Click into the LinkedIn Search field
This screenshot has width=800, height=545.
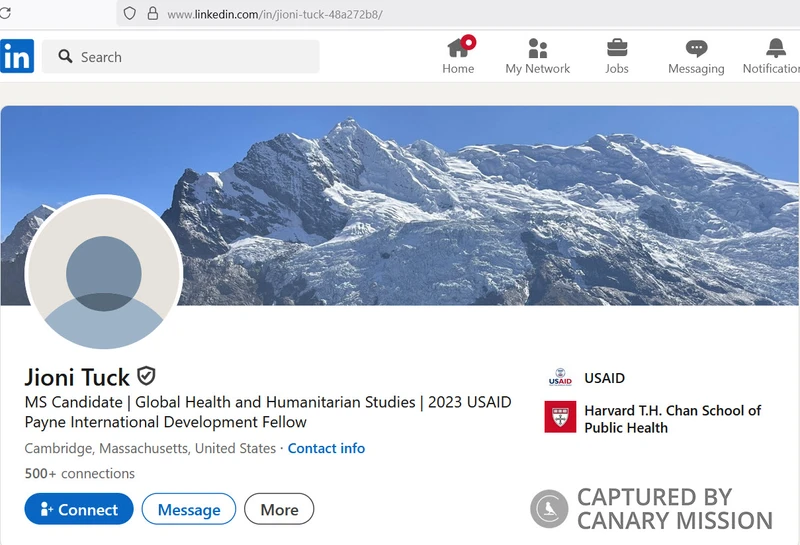click(190, 57)
